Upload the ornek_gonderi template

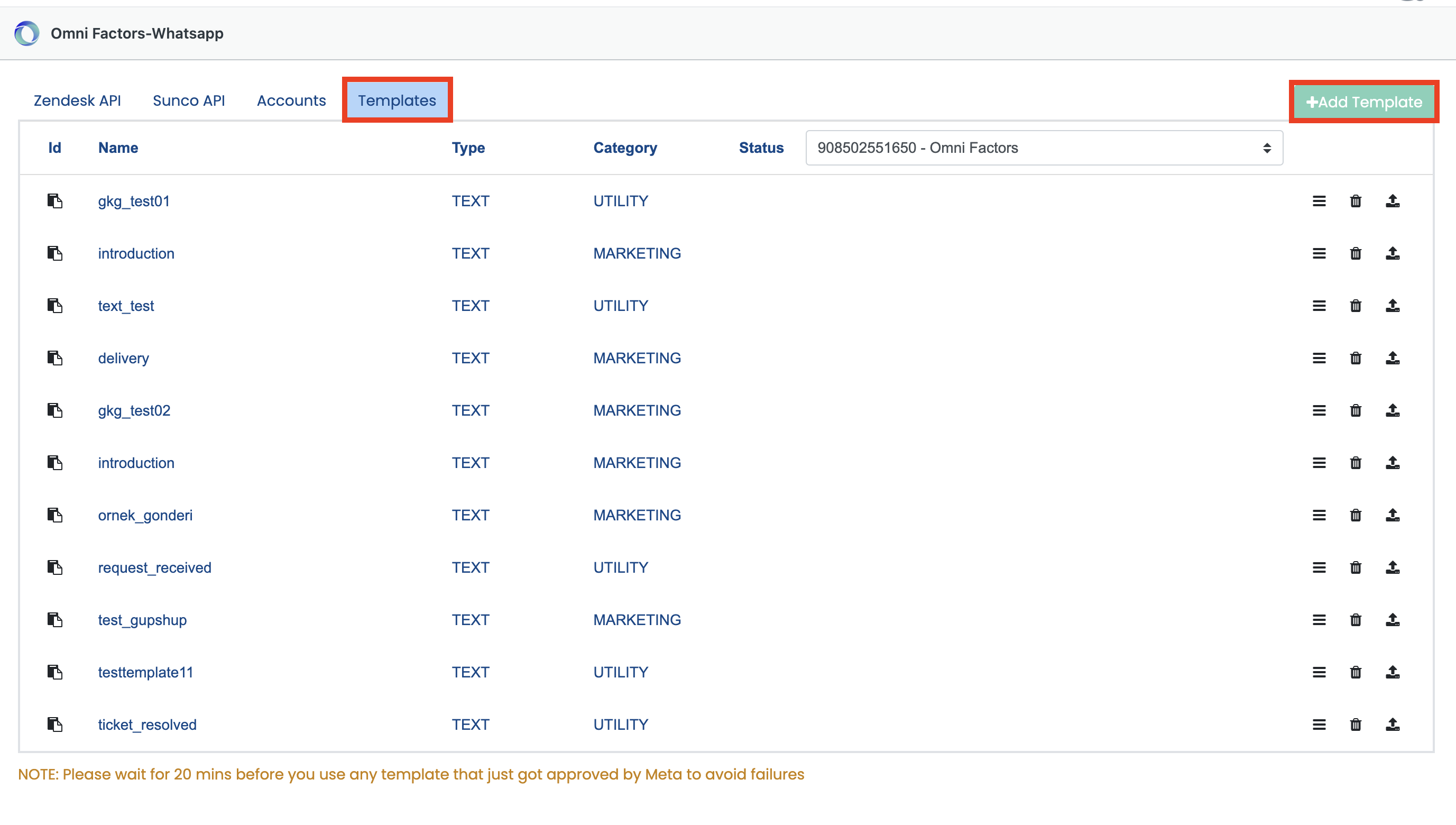(1393, 515)
